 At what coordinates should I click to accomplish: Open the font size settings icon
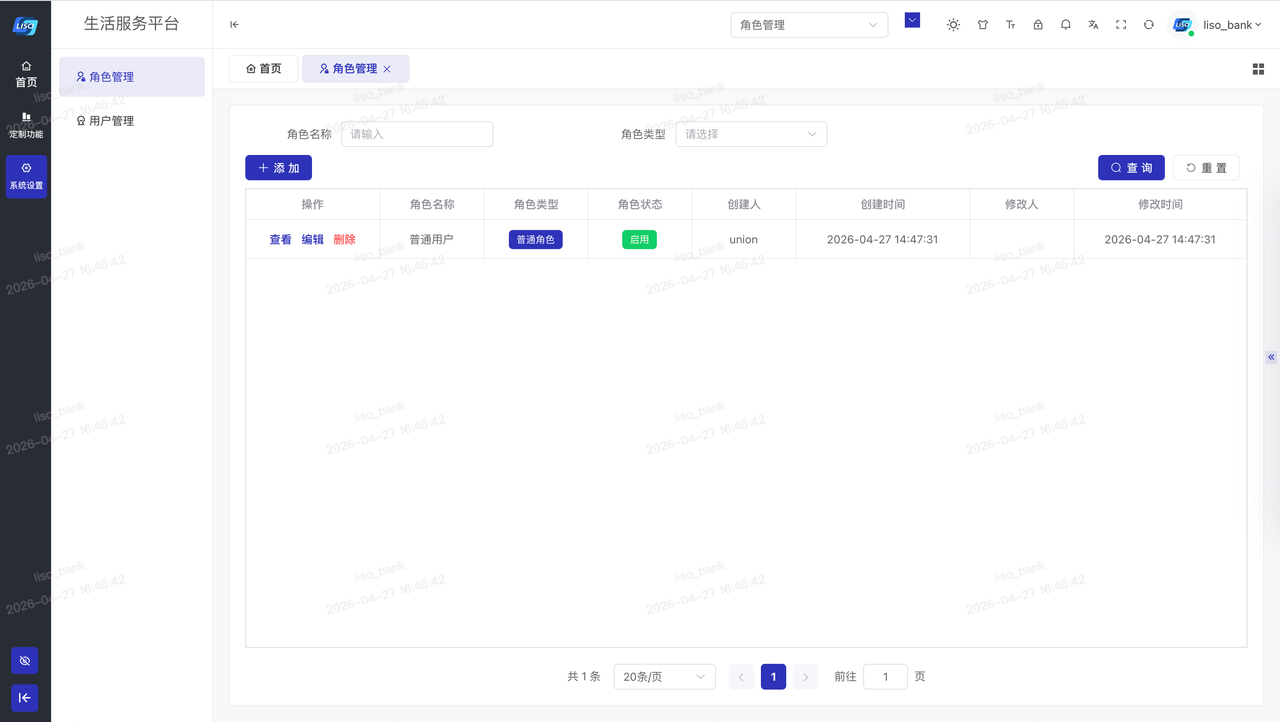1010,25
